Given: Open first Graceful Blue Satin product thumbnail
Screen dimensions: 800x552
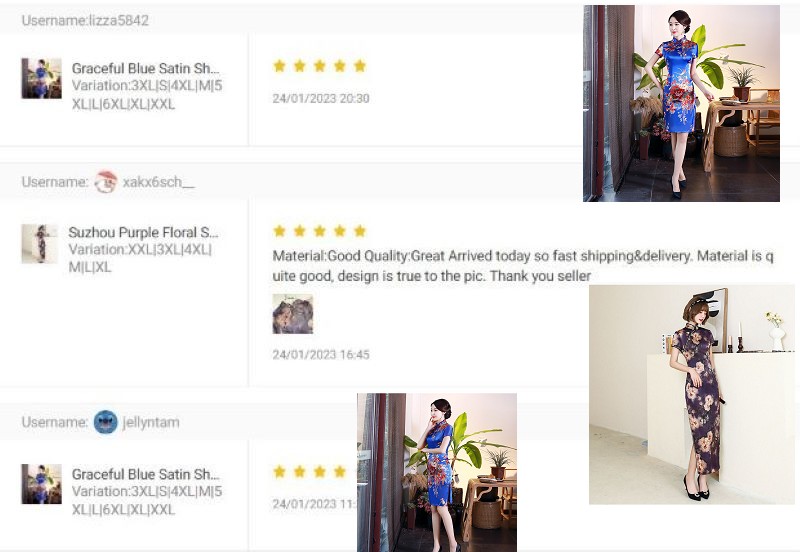Looking at the screenshot, I should pos(41,78).
